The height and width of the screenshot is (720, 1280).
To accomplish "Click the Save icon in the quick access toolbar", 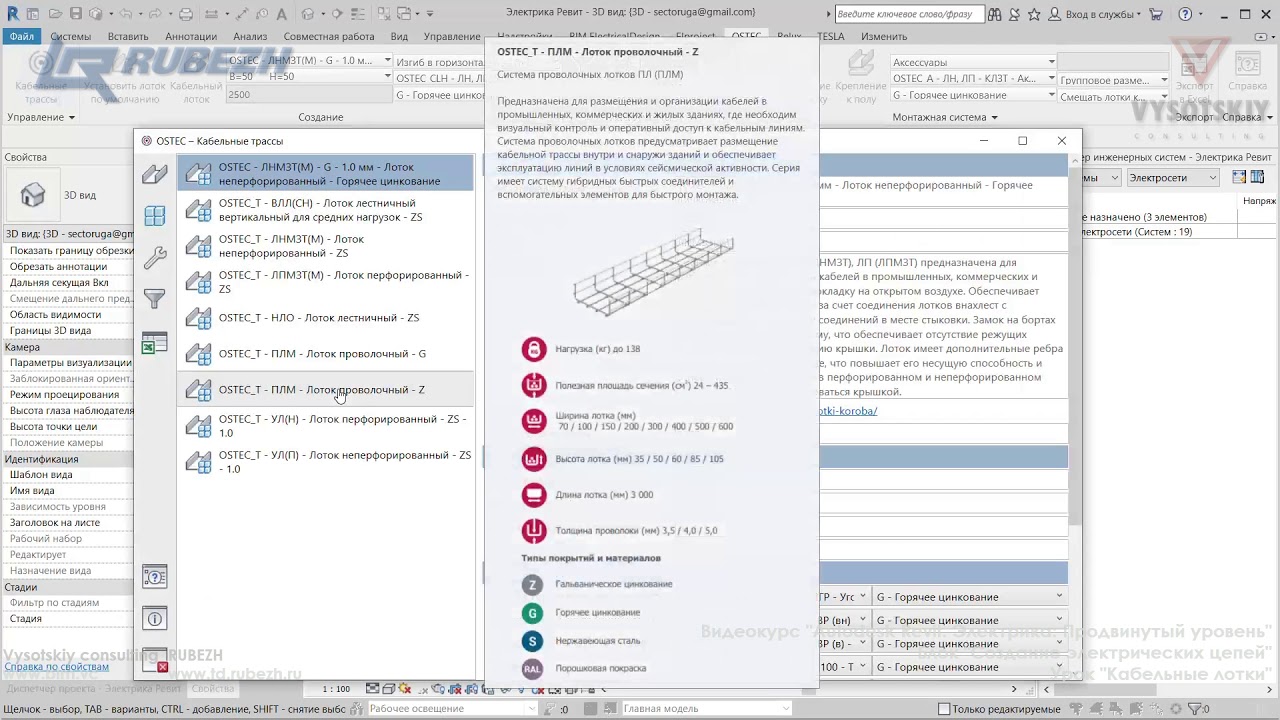I will 76,14.
